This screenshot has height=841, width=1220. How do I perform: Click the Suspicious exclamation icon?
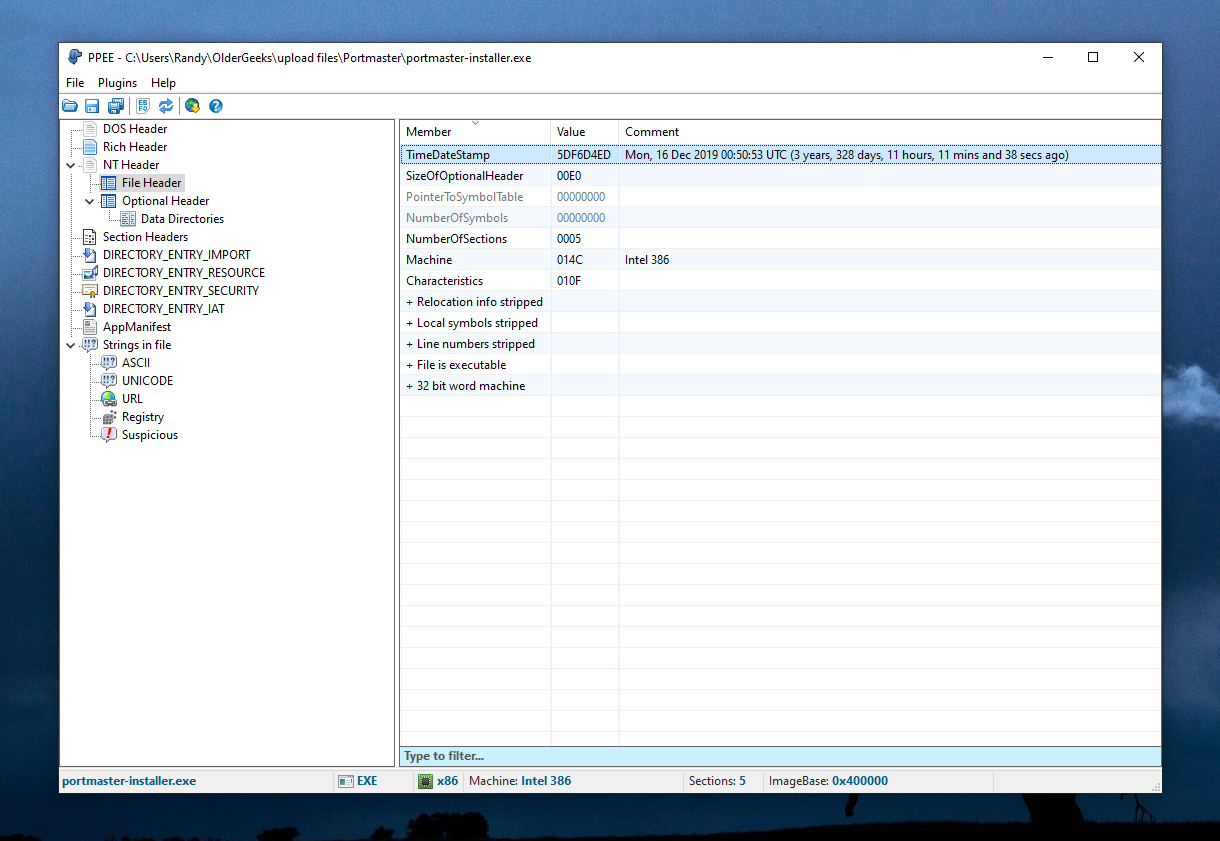click(x=109, y=435)
